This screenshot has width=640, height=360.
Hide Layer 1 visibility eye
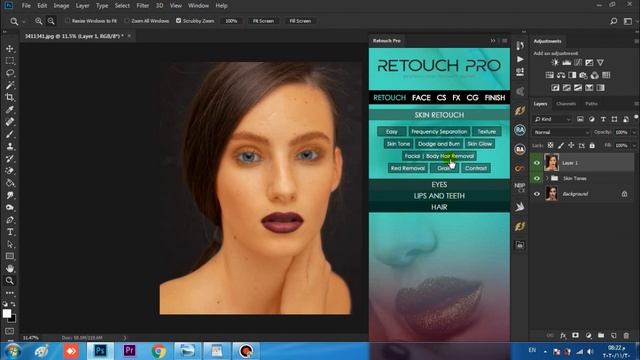(537, 163)
